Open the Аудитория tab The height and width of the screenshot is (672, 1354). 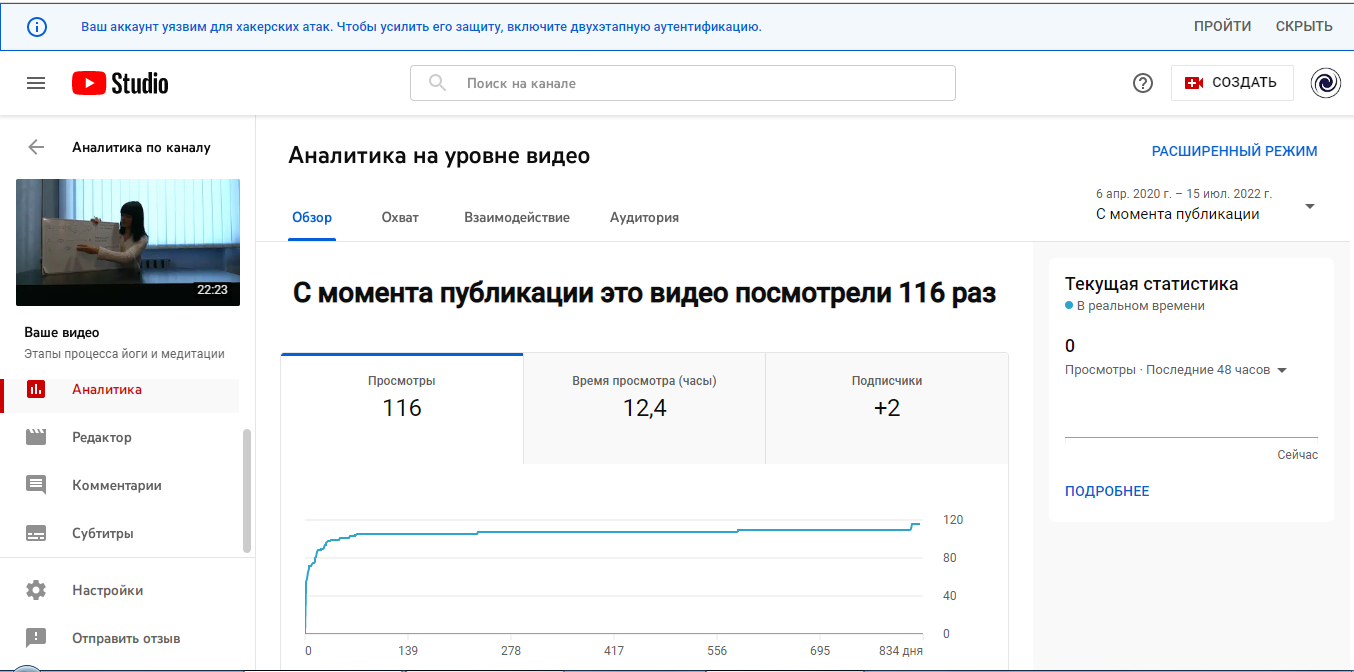(x=644, y=217)
